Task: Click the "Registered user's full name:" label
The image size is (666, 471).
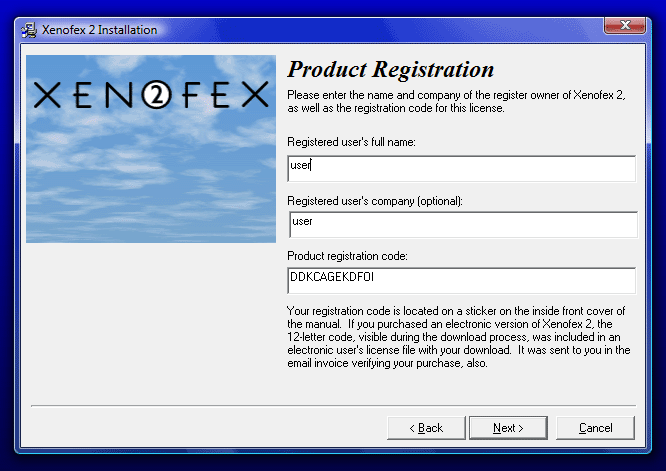Action: [x=351, y=142]
